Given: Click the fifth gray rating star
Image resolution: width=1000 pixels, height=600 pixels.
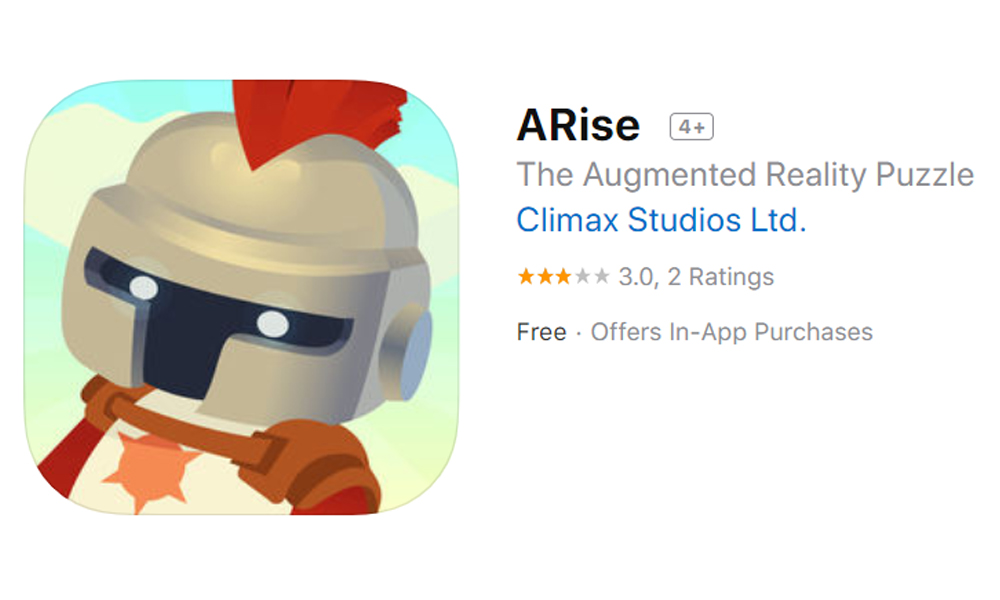Looking at the screenshot, I should click(601, 277).
